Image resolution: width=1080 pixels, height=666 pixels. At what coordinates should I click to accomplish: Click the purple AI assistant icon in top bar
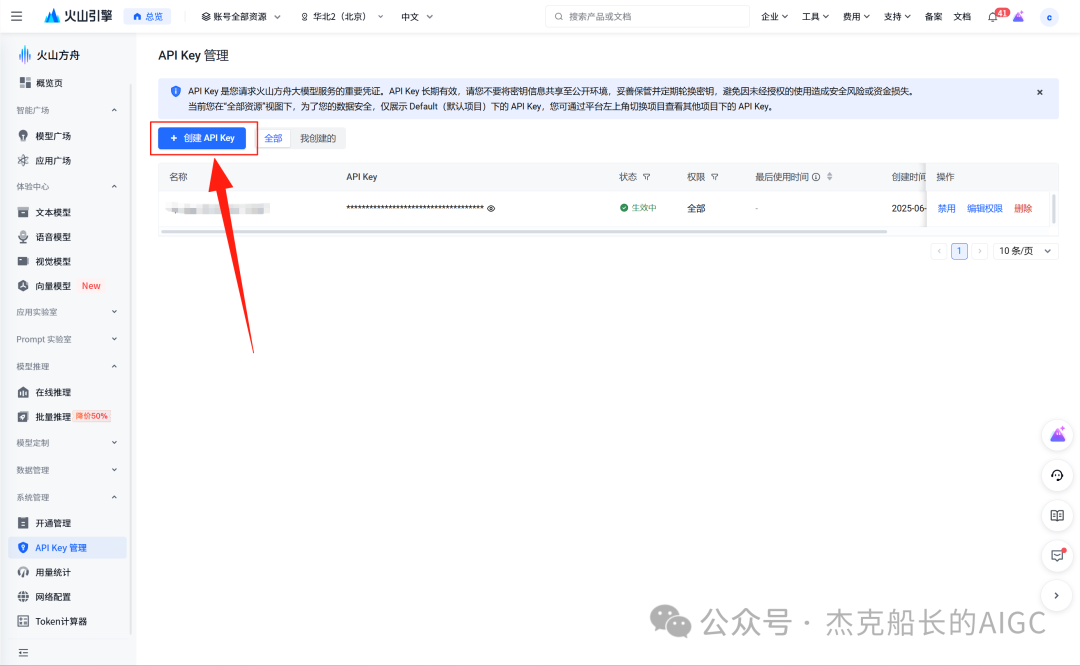coord(1019,17)
